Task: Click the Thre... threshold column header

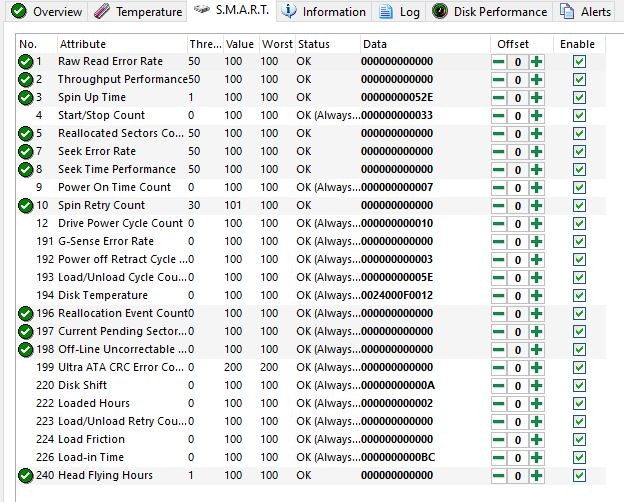Action: point(205,44)
